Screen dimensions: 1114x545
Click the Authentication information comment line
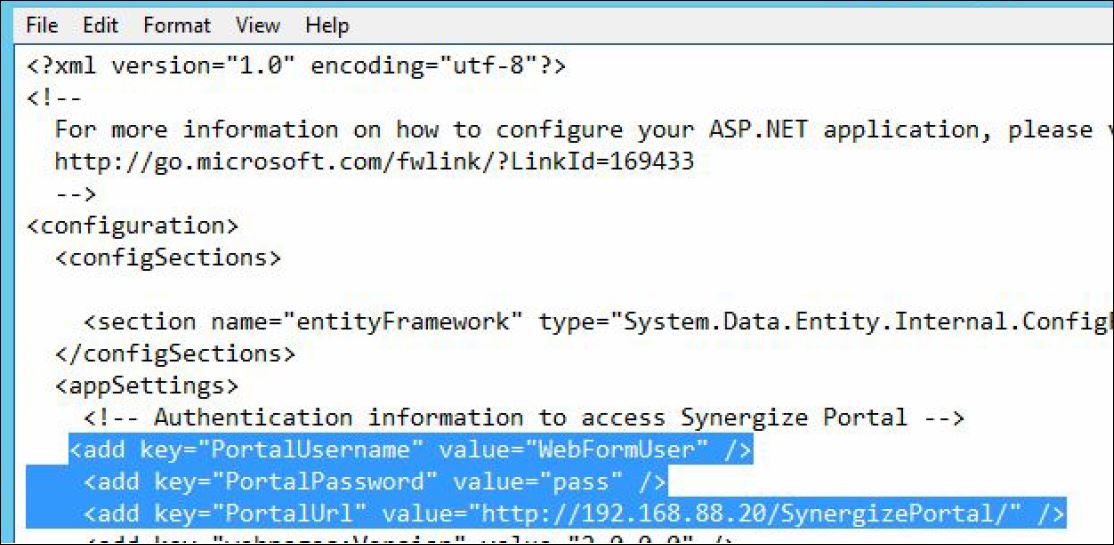[524, 417]
